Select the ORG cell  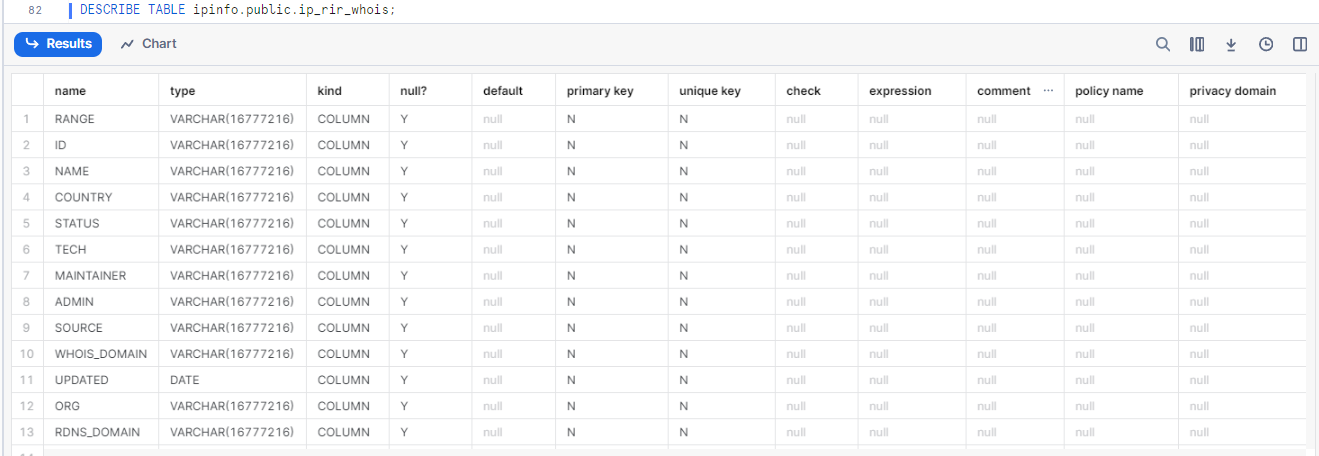101,406
